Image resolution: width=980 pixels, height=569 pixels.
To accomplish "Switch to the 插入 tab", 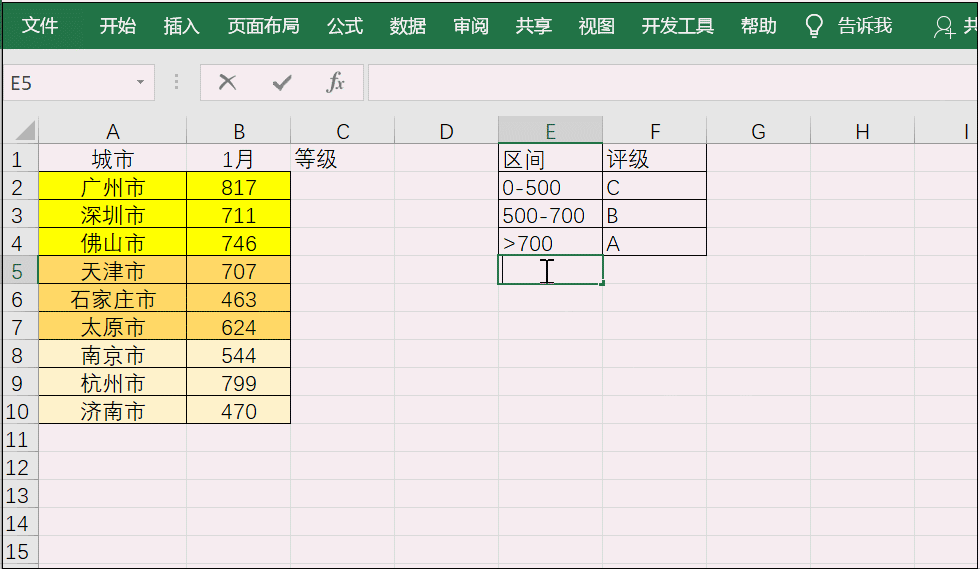I will coord(181,26).
